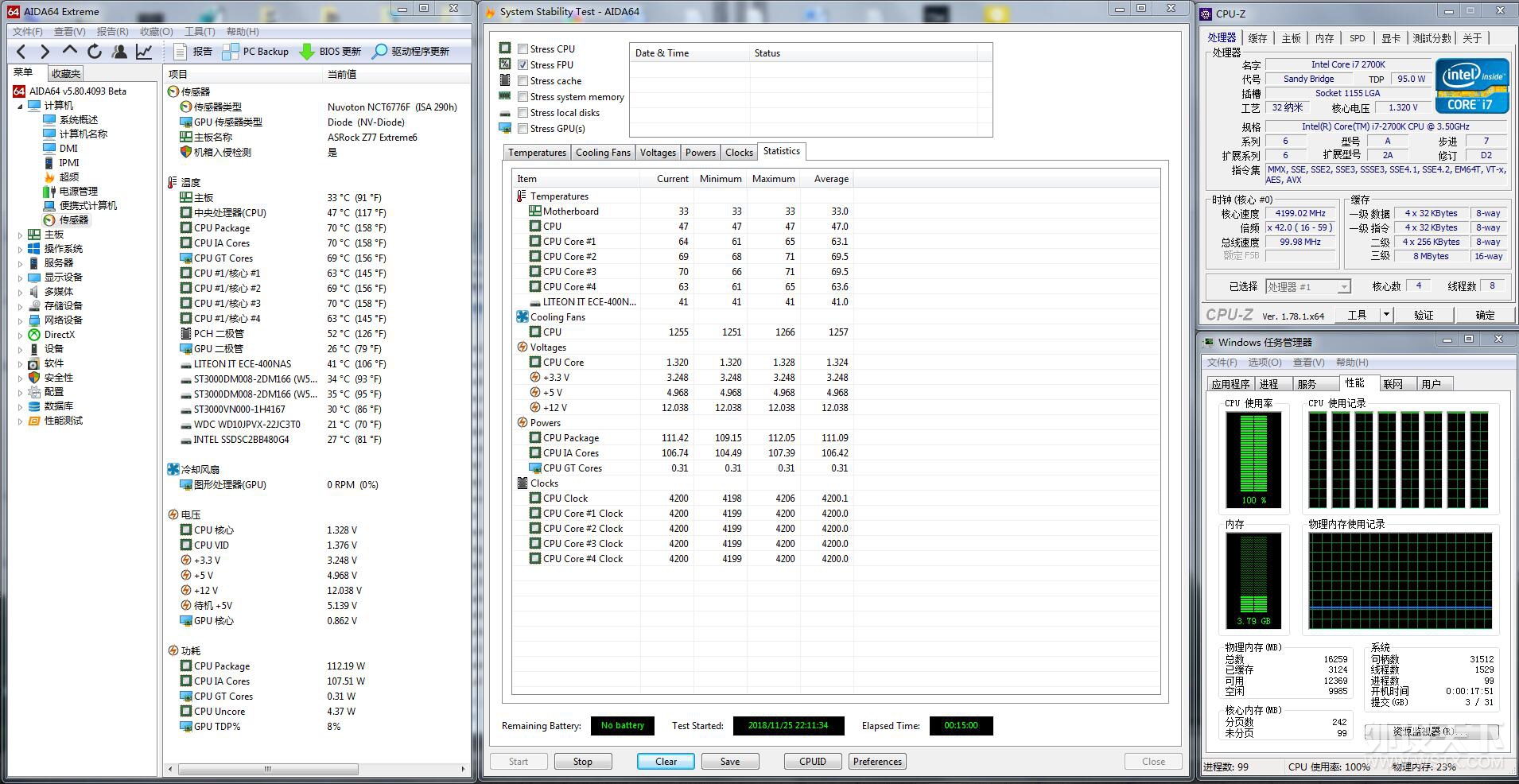Tick the Stress local disks checkbox
This screenshot has width=1519, height=784.
pyautogui.click(x=523, y=113)
